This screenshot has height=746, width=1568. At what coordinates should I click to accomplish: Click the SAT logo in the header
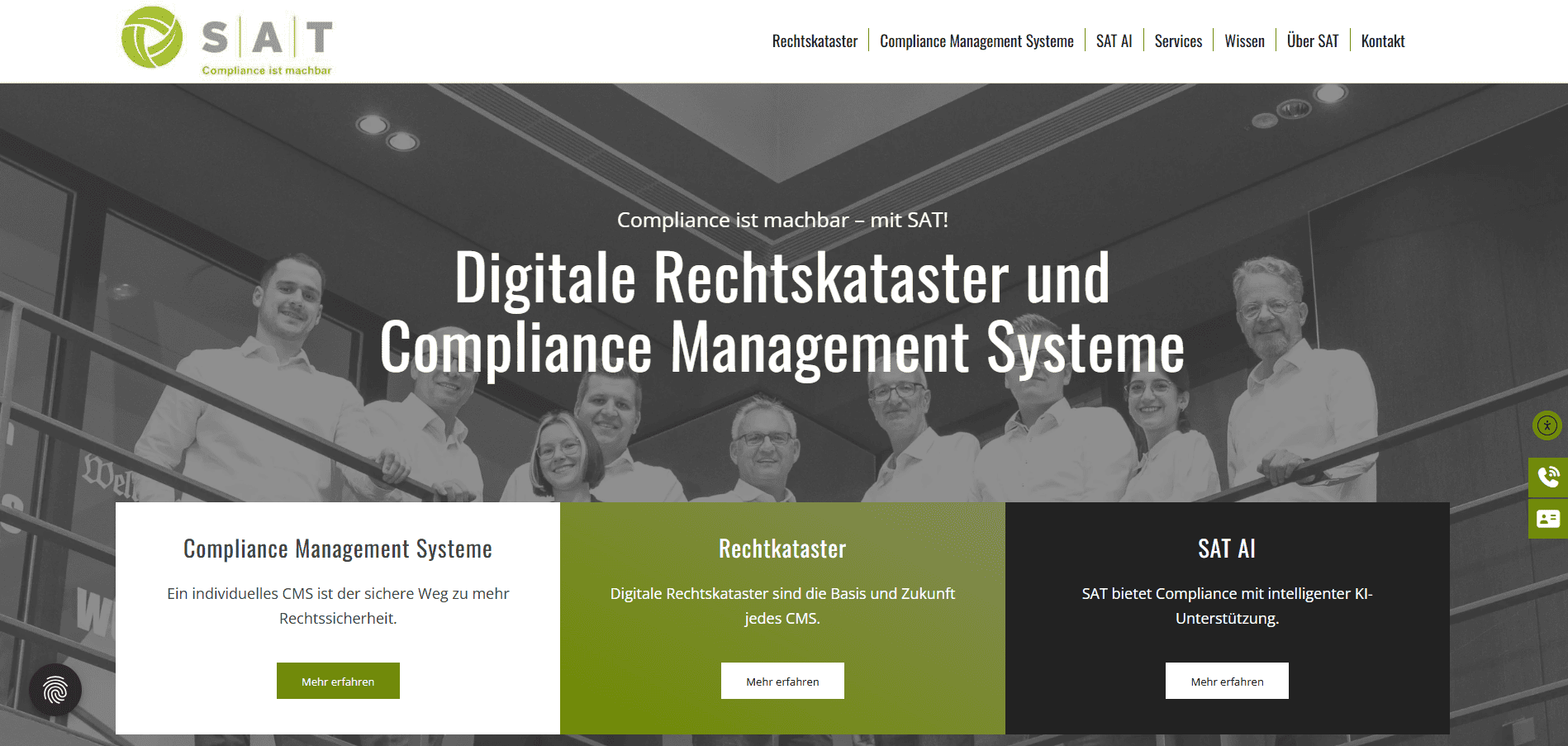point(227,40)
